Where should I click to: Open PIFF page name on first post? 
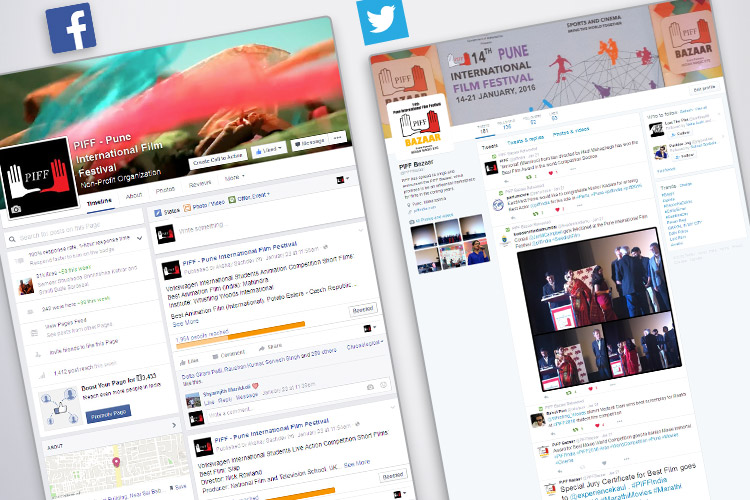[x=239, y=254]
